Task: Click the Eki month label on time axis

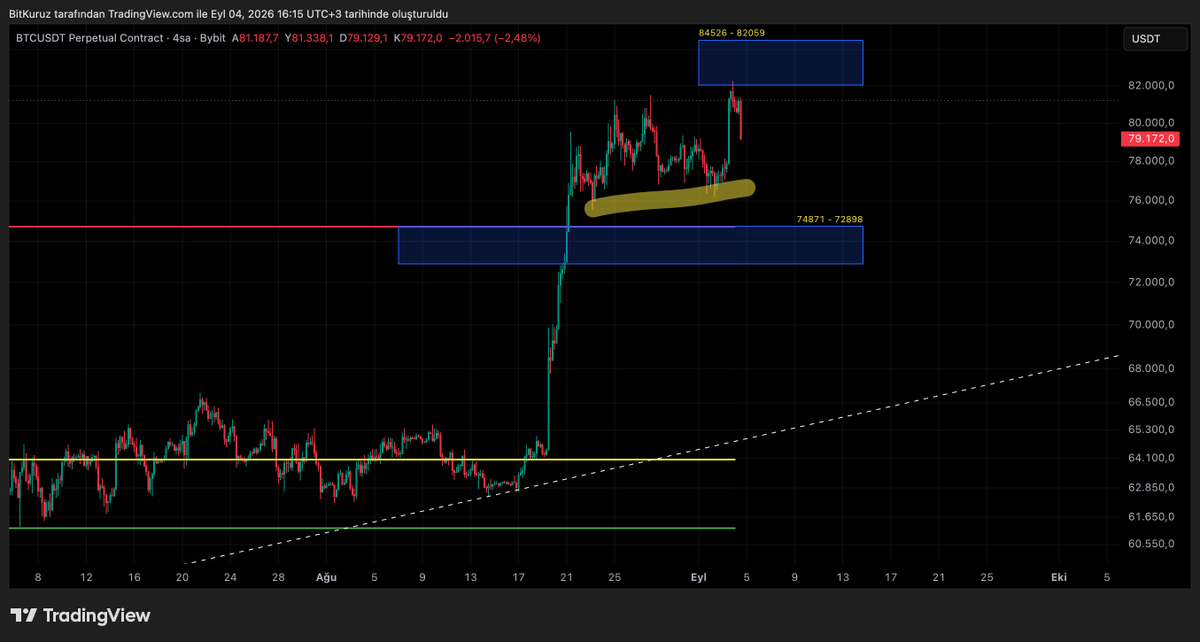Action: [1059, 577]
